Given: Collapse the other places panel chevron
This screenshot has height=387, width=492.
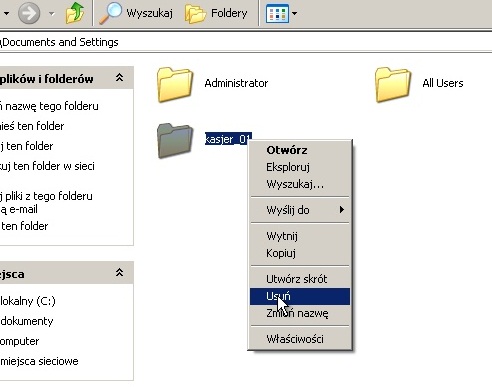Looking at the screenshot, I should (x=119, y=272).
